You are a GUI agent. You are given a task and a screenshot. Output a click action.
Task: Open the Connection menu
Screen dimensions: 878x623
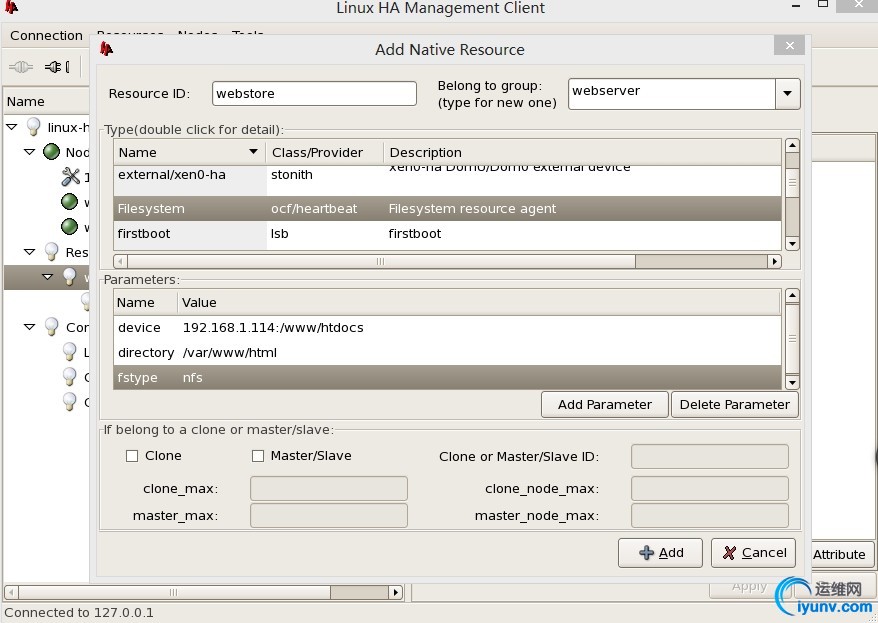[x=46, y=35]
